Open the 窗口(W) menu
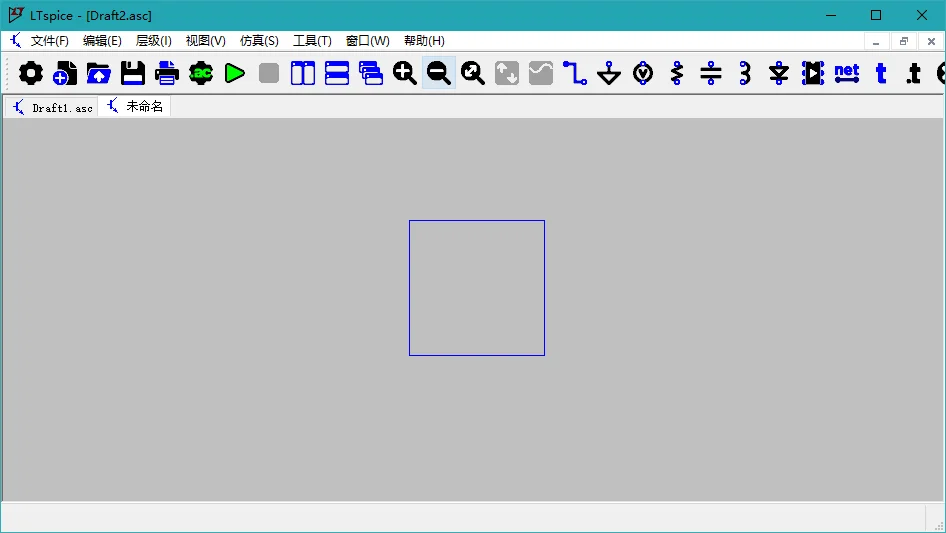Screen dimensions: 946x533 [x=367, y=40]
